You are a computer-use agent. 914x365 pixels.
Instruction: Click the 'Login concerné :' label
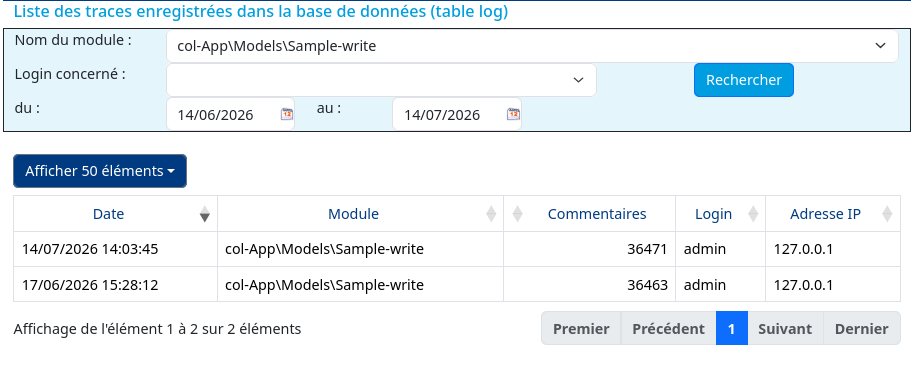70,74
